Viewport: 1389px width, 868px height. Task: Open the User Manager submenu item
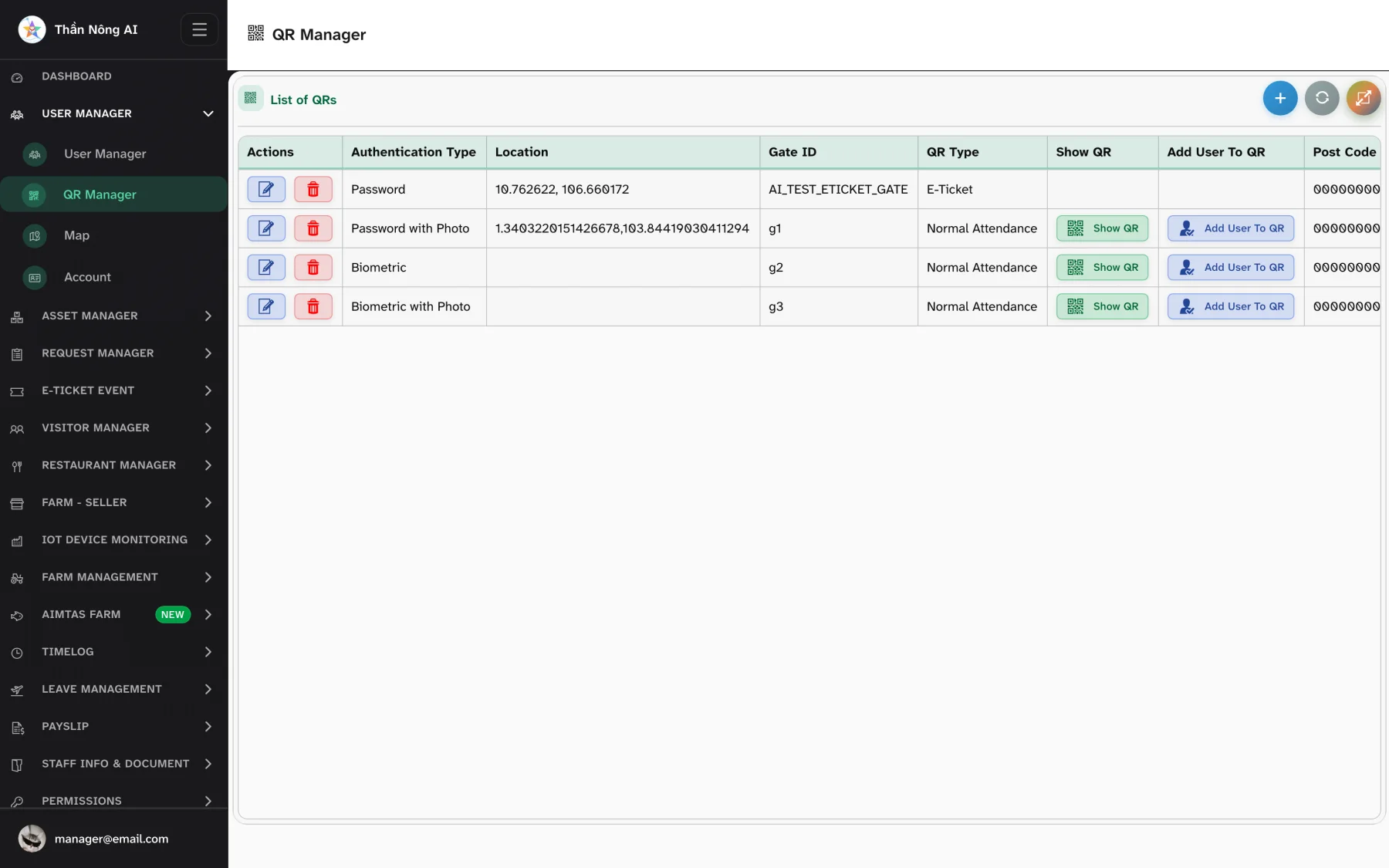click(x=113, y=154)
